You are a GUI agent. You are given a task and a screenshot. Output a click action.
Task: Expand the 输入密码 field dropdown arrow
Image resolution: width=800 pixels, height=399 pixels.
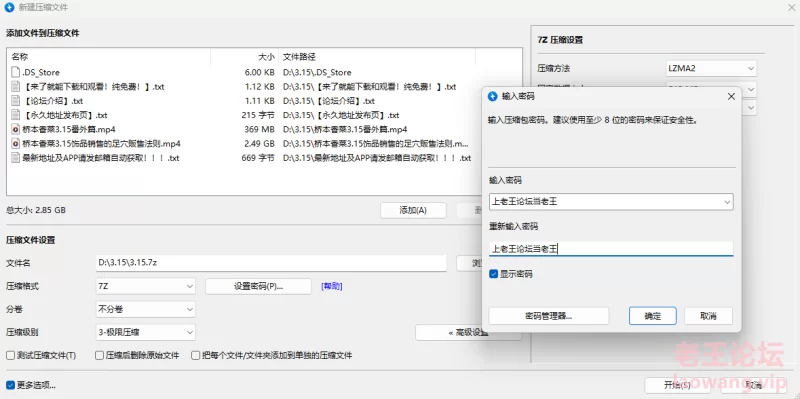[727, 202]
